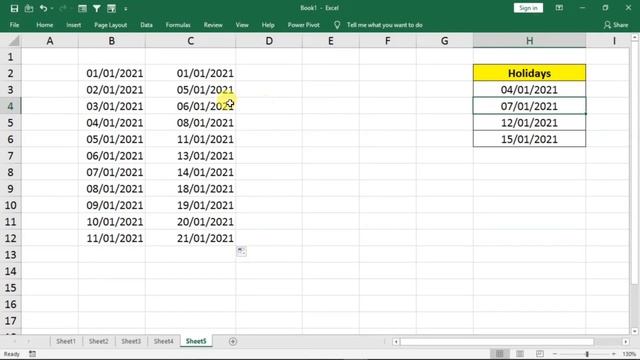Image resolution: width=640 pixels, height=360 pixels.
Task: Open Customize Quick Access Toolbar dropdown
Action: pos(126,9)
